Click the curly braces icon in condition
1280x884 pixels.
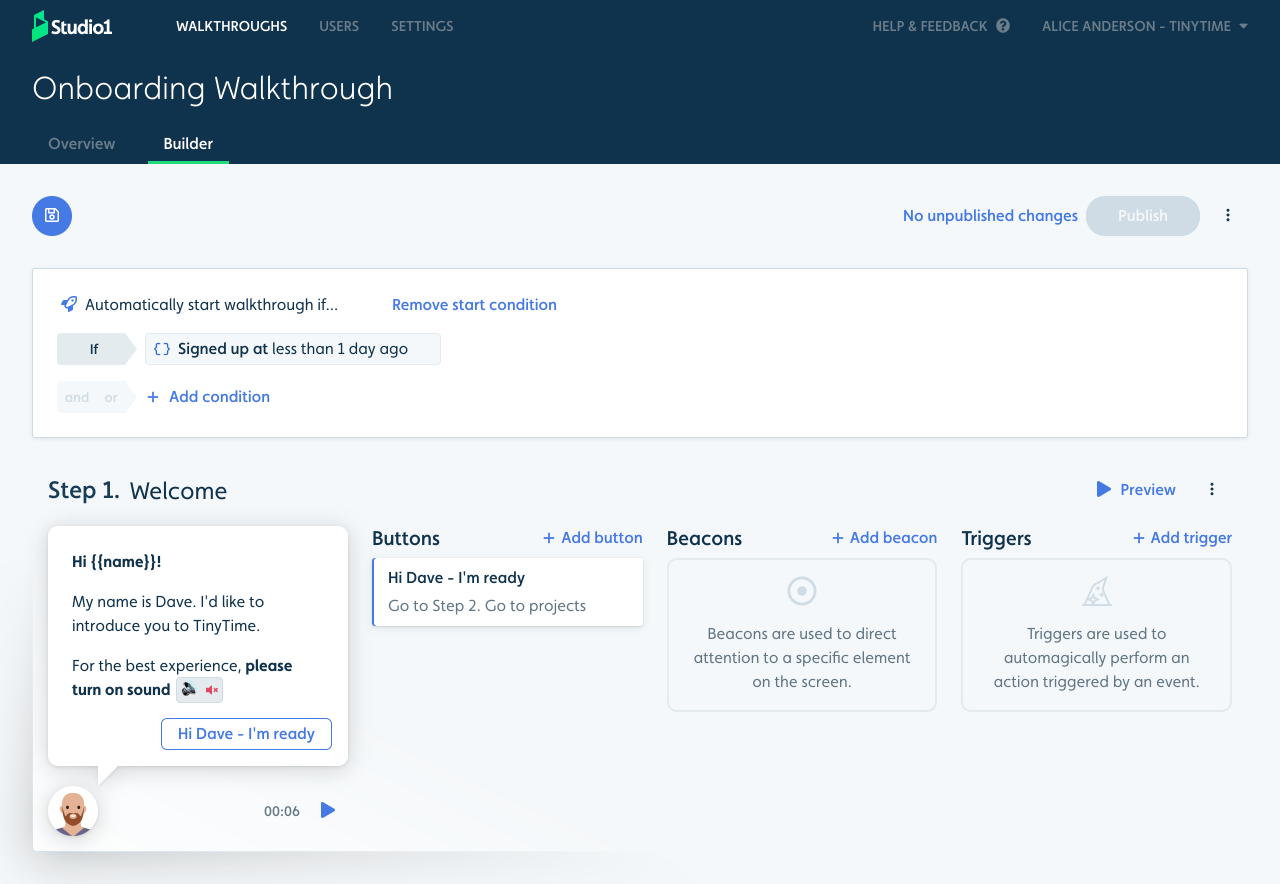pos(162,349)
